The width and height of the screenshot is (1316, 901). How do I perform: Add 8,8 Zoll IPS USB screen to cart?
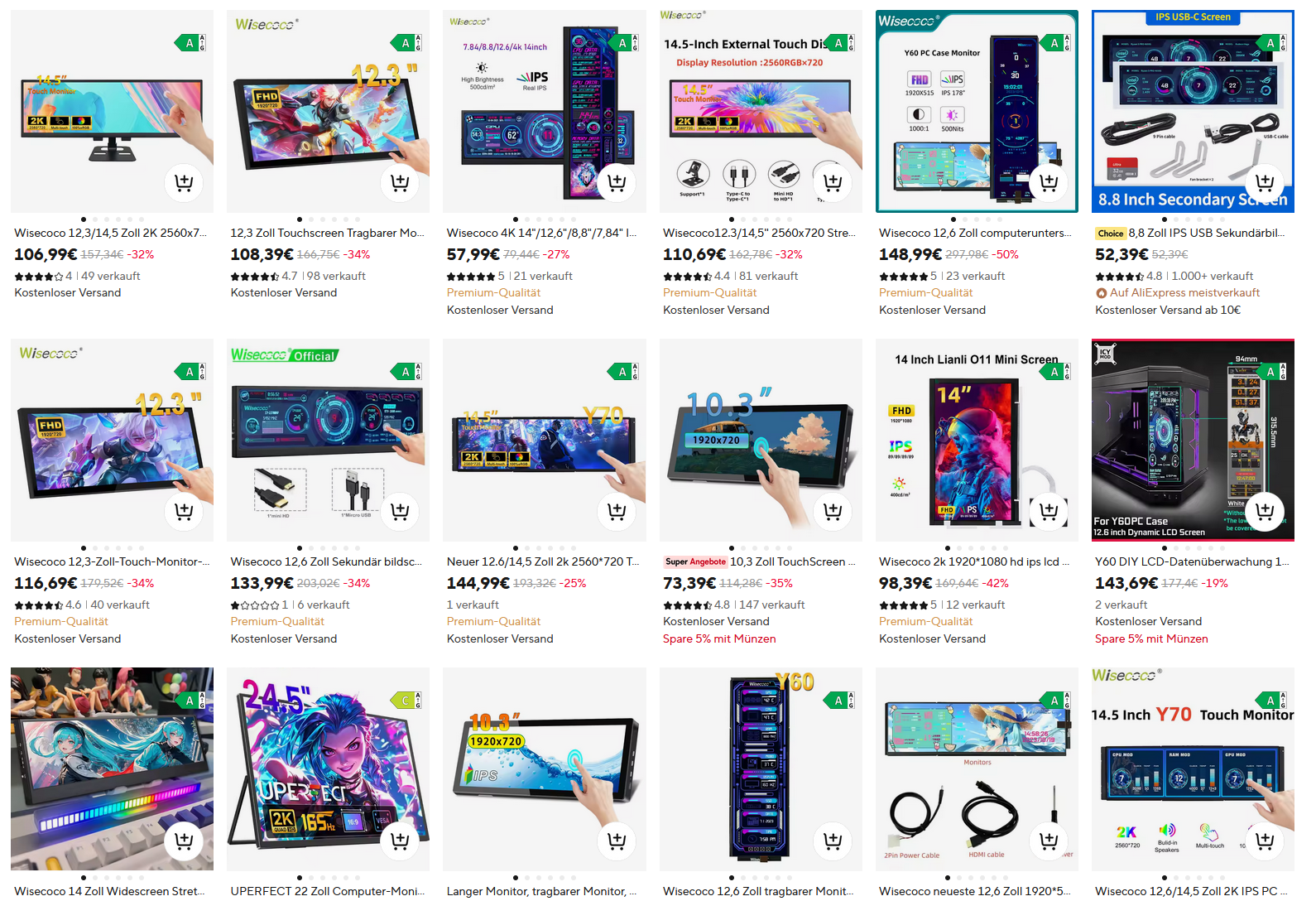(x=1265, y=182)
